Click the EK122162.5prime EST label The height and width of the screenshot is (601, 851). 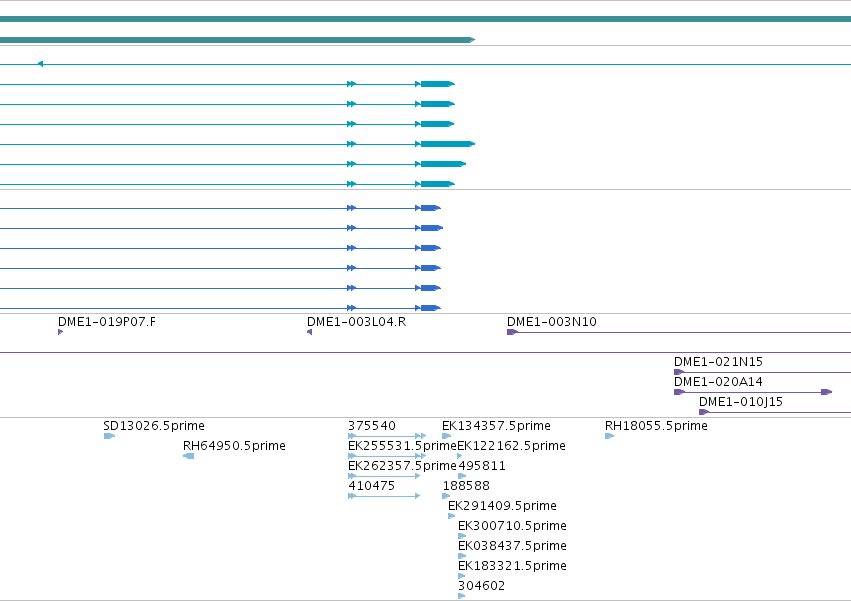[512, 446]
